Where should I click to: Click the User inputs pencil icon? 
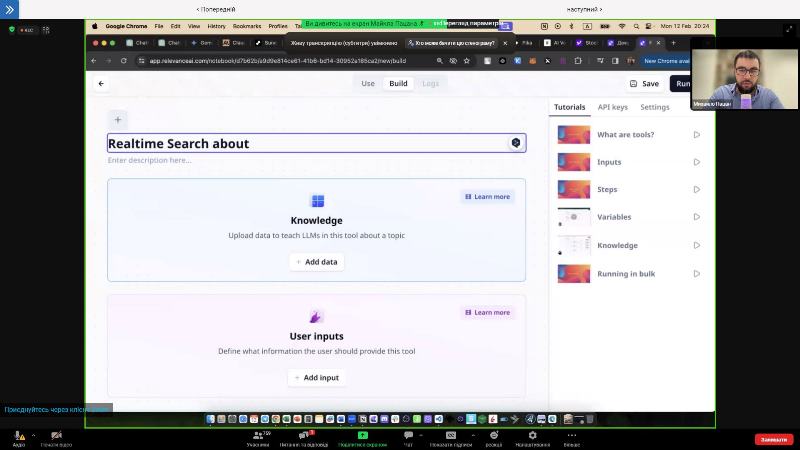316,317
